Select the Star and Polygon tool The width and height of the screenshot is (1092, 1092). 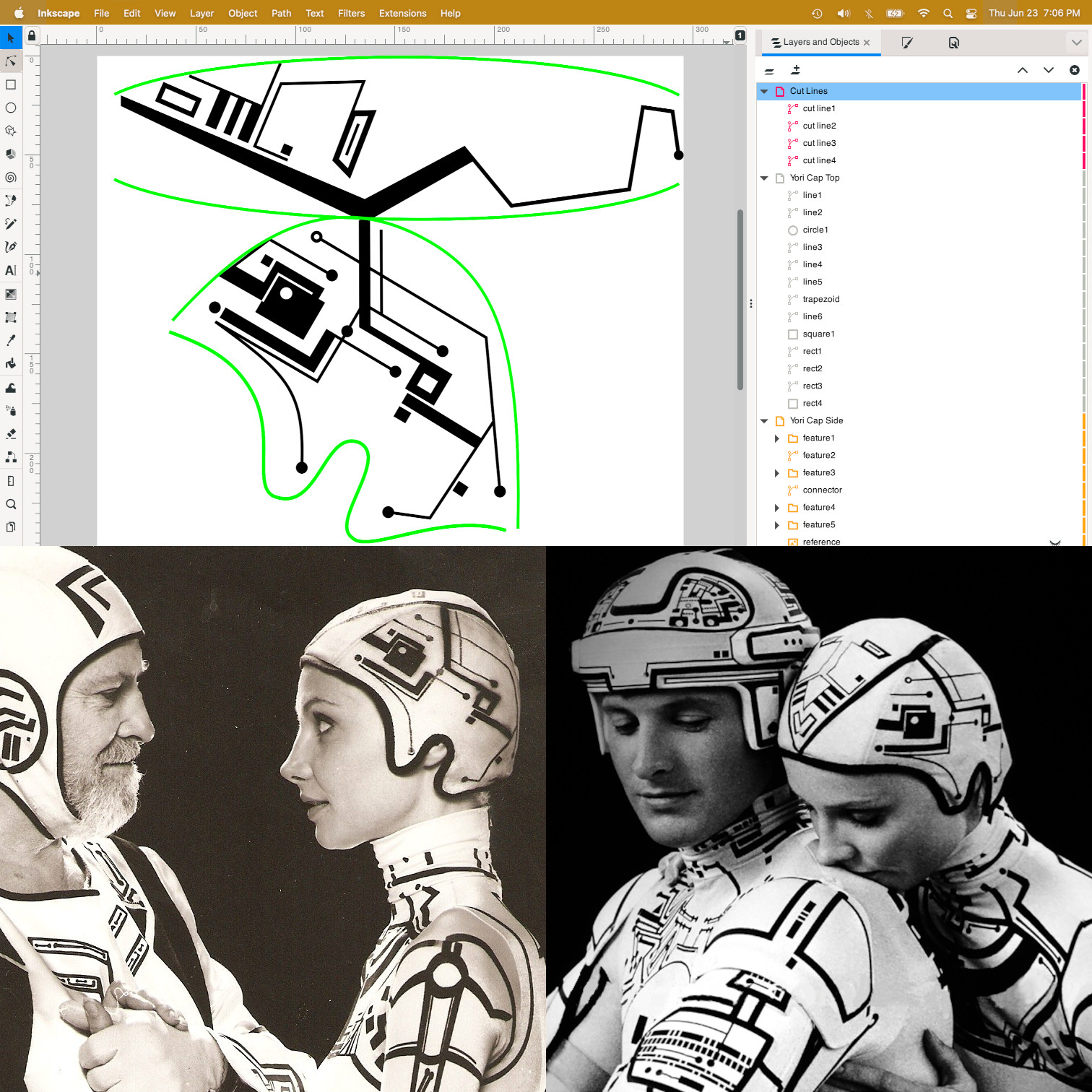[x=11, y=131]
